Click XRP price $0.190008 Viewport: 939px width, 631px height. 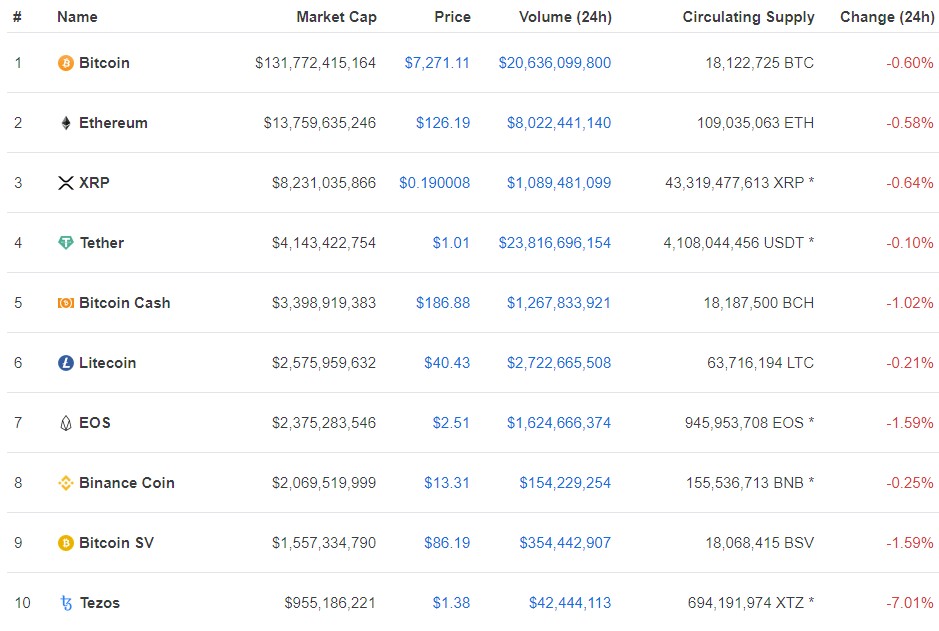435,183
